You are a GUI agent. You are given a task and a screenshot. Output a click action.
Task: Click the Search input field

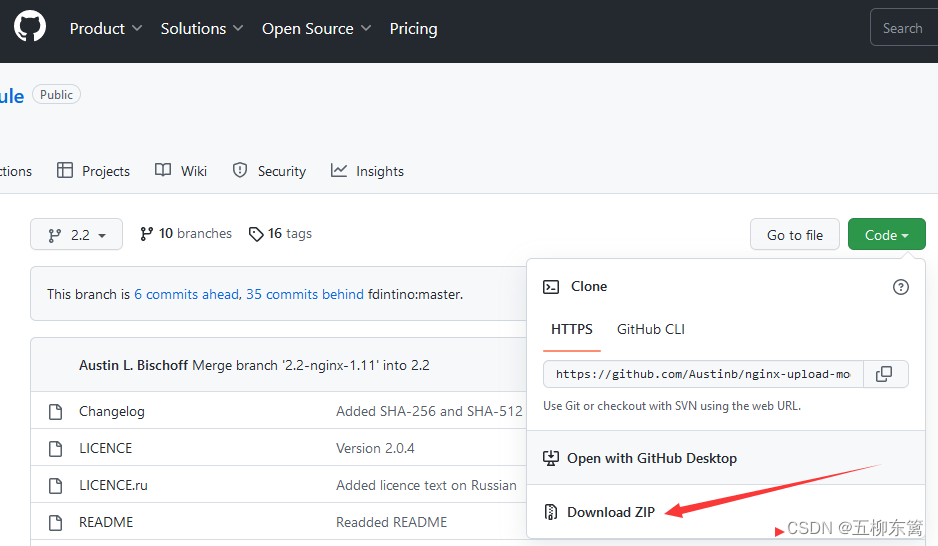point(904,28)
